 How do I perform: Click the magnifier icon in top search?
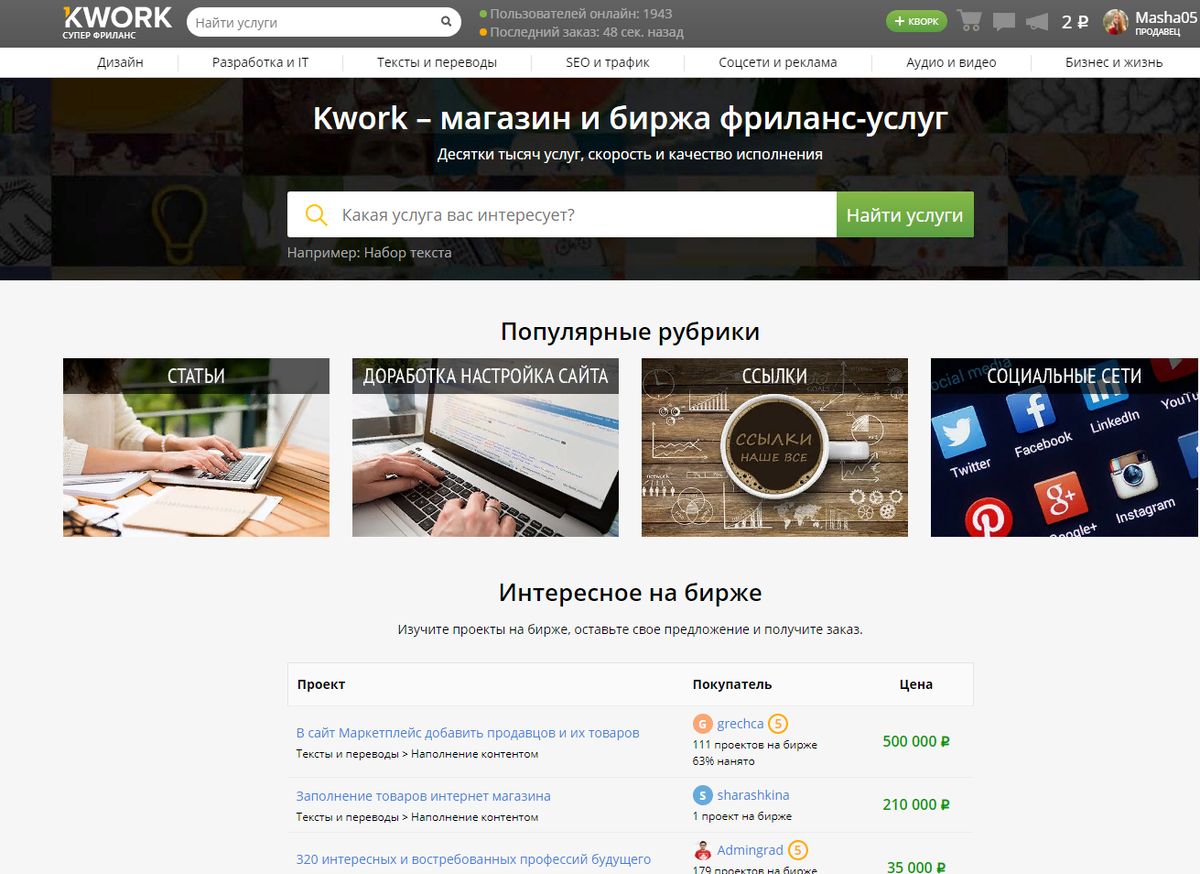(x=446, y=22)
